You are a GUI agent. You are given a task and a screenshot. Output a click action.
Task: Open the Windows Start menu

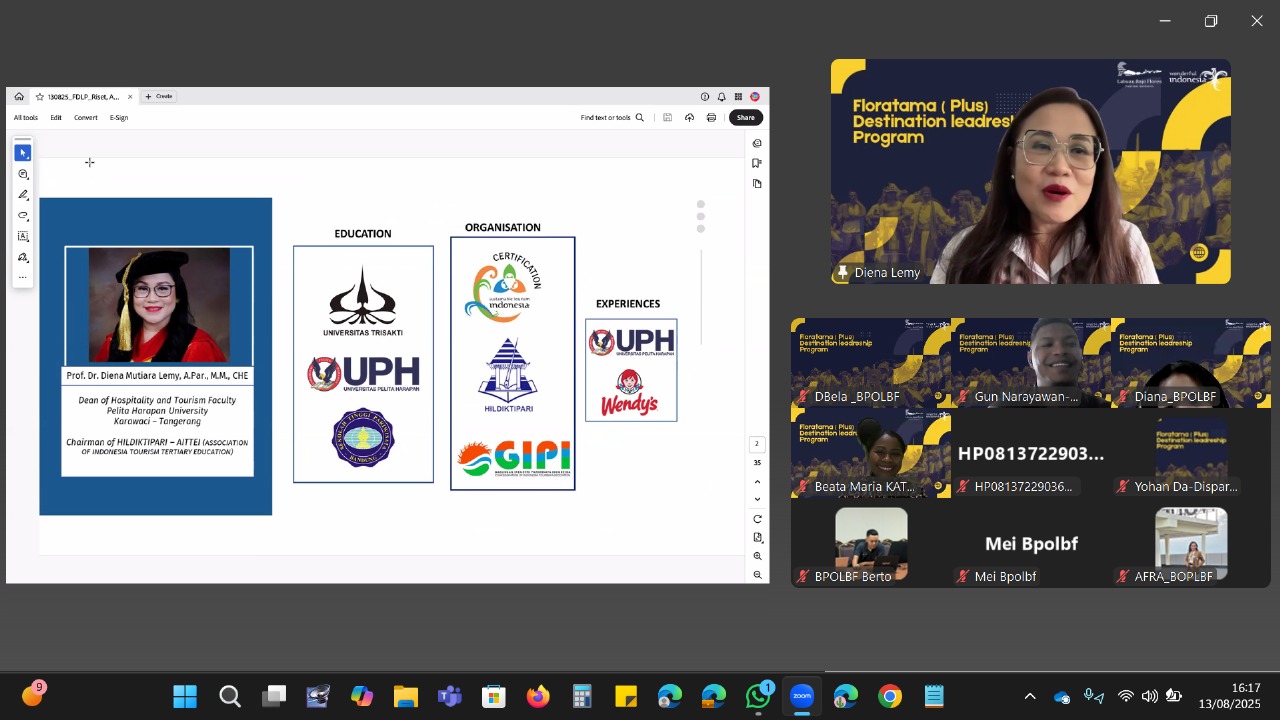(185, 696)
